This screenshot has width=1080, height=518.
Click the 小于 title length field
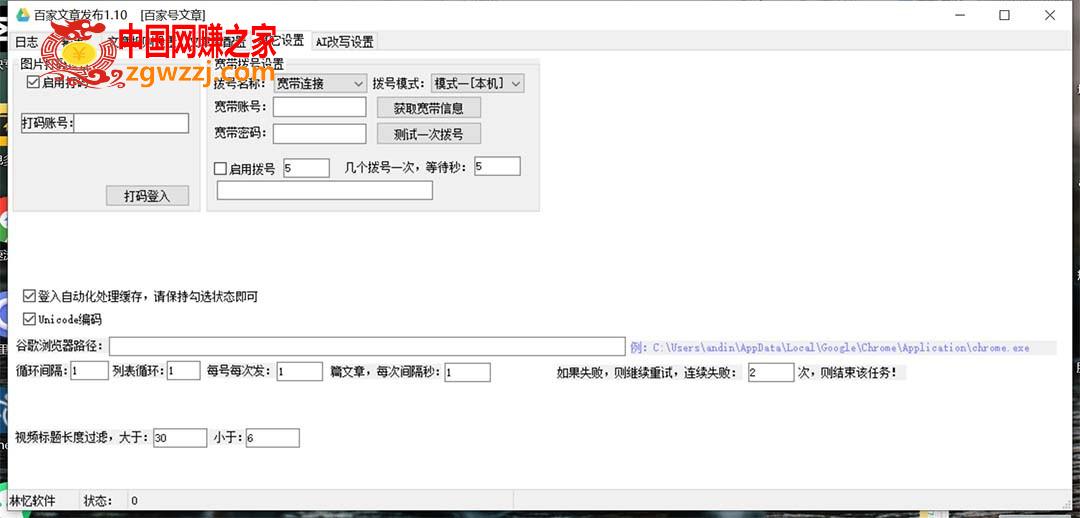pos(272,437)
